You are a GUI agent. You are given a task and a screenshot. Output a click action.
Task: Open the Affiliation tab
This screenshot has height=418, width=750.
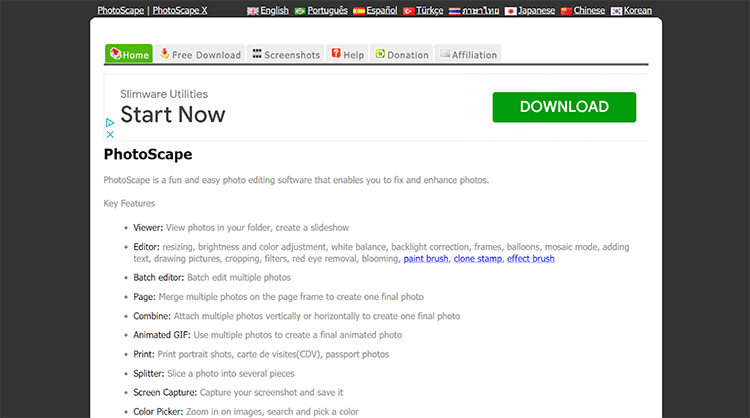click(468, 55)
